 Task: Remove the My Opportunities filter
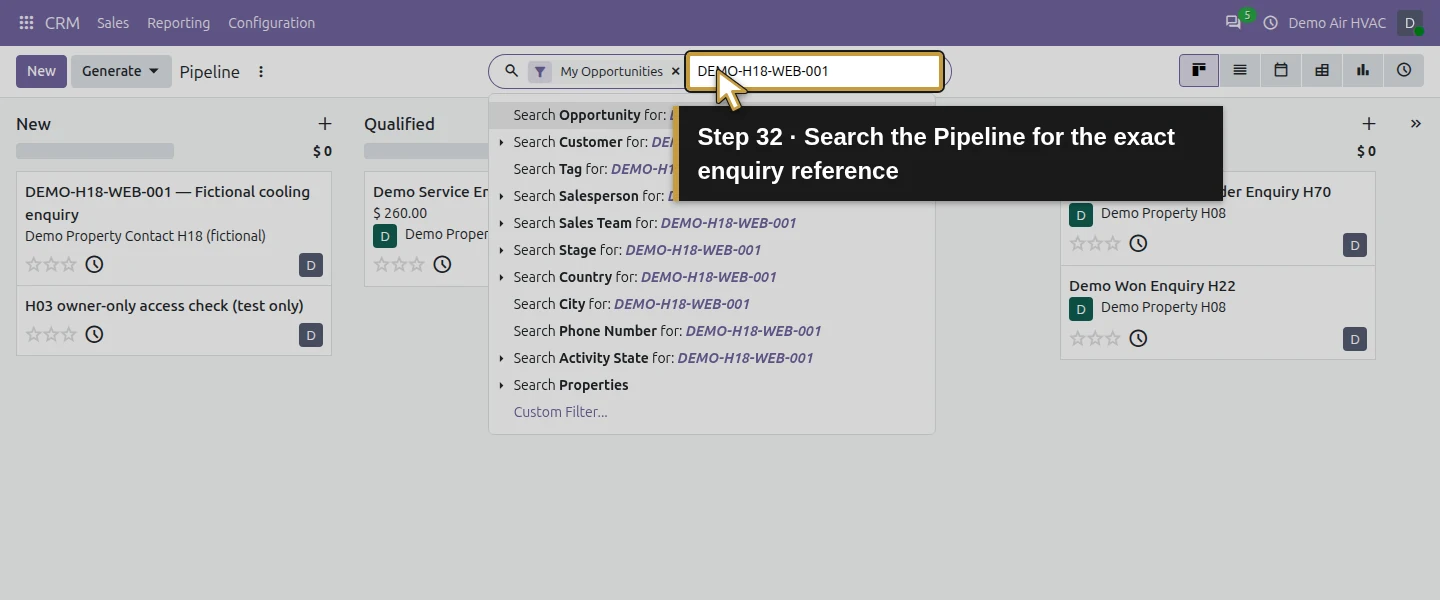tap(675, 71)
